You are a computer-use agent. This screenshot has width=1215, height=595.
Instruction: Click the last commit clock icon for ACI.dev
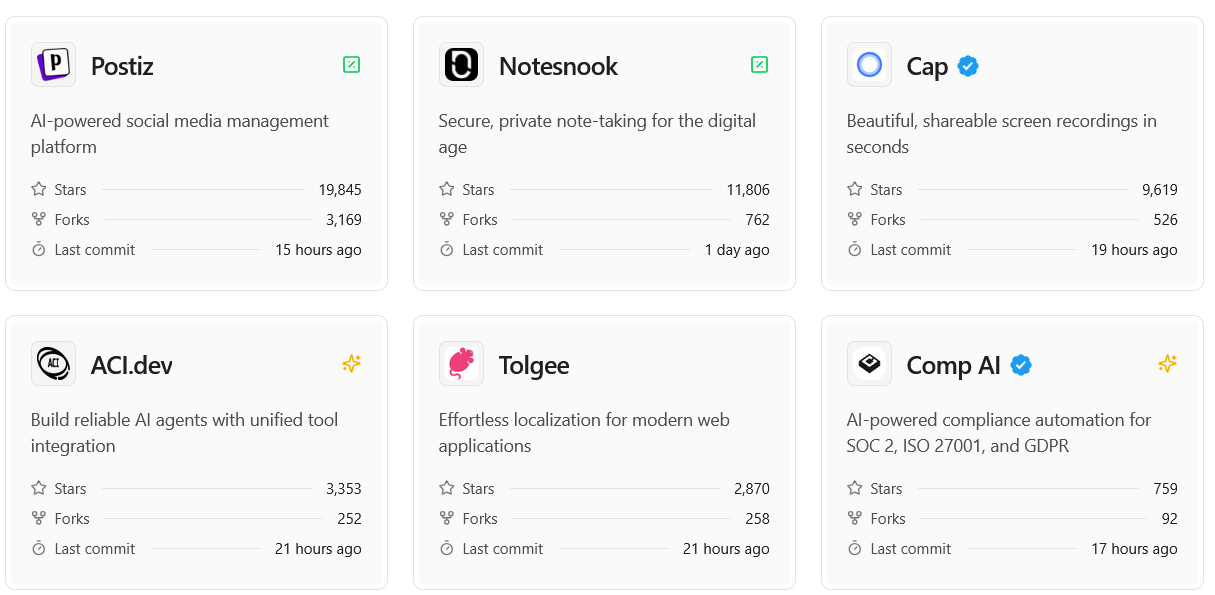pyautogui.click(x=39, y=548)
